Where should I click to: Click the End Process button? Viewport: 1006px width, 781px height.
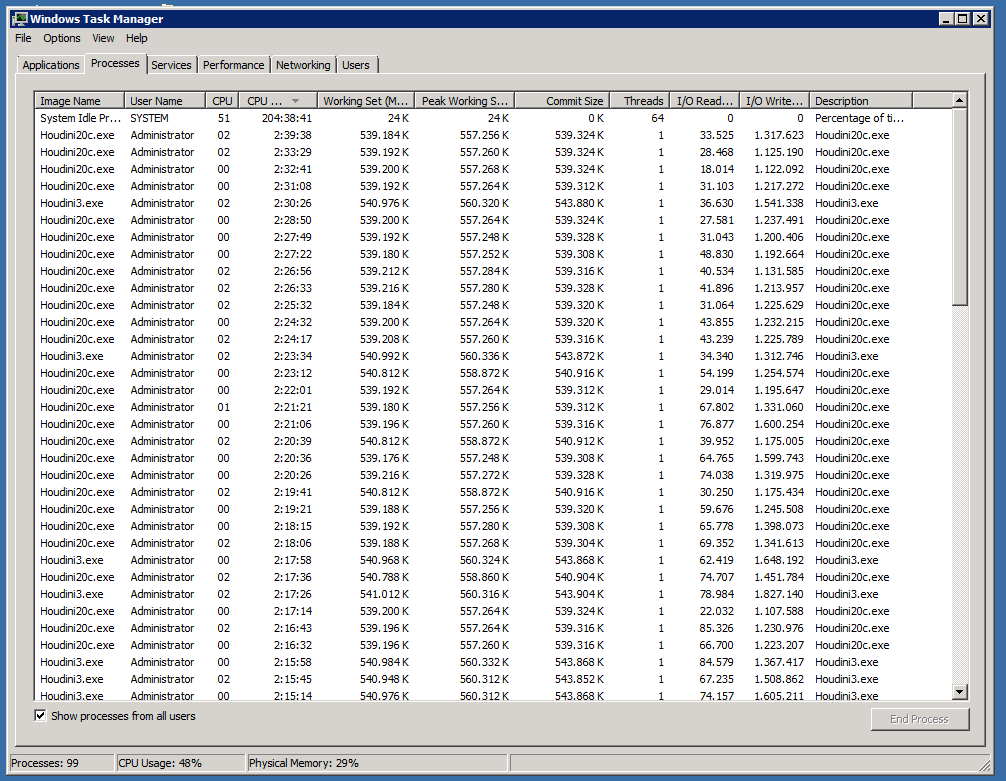[919, 719]
